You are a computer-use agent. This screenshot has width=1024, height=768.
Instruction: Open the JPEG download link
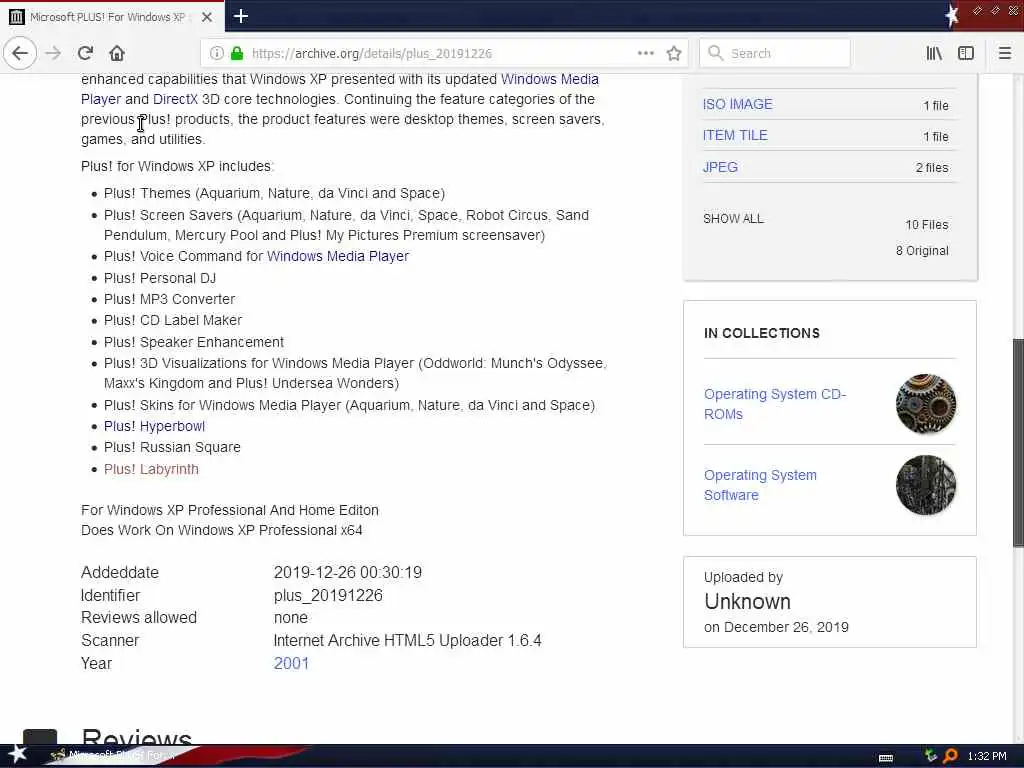point(720,167)
